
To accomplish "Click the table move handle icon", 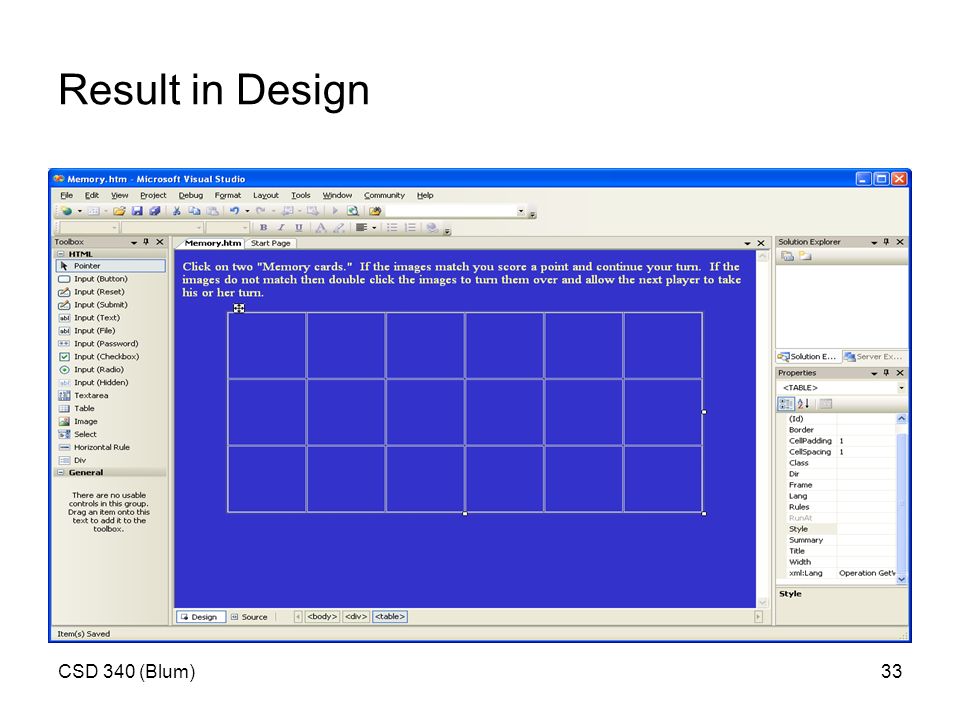I will coord(239,308).
